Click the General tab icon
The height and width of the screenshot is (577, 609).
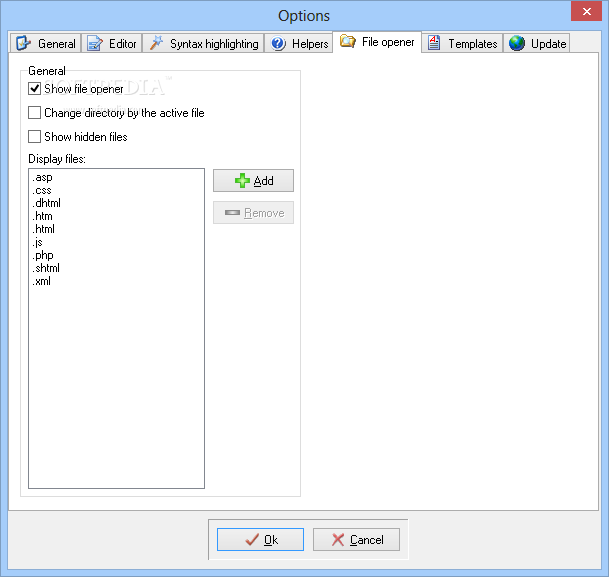coord(23,43)
